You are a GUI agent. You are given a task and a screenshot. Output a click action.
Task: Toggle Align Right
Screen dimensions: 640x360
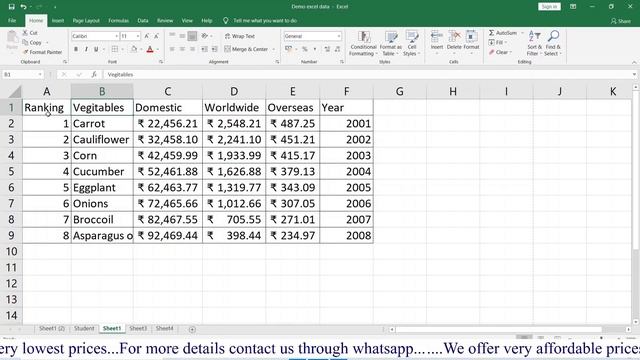click(192, 49)
